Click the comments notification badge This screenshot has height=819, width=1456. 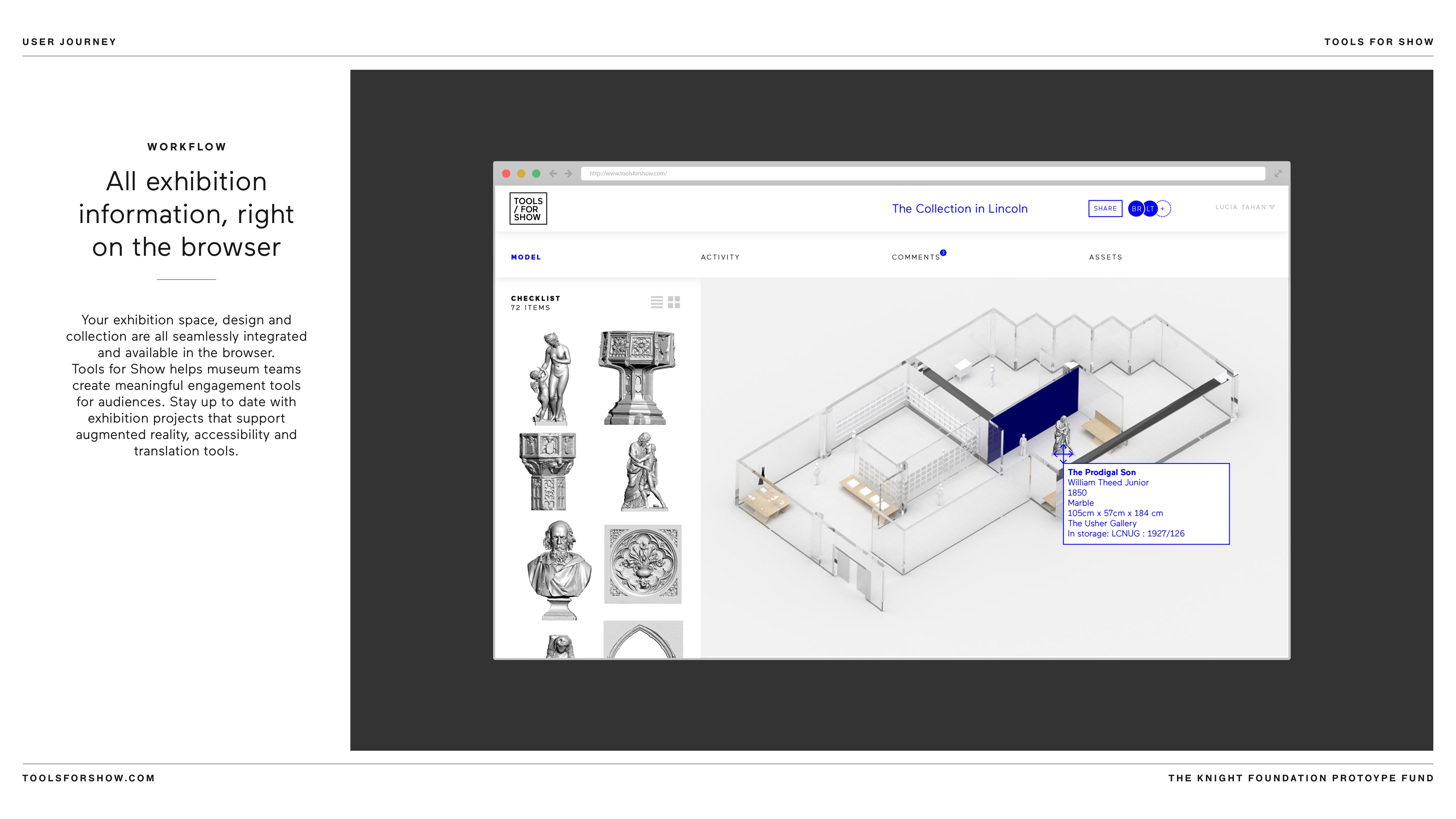[x=943, y=253]
